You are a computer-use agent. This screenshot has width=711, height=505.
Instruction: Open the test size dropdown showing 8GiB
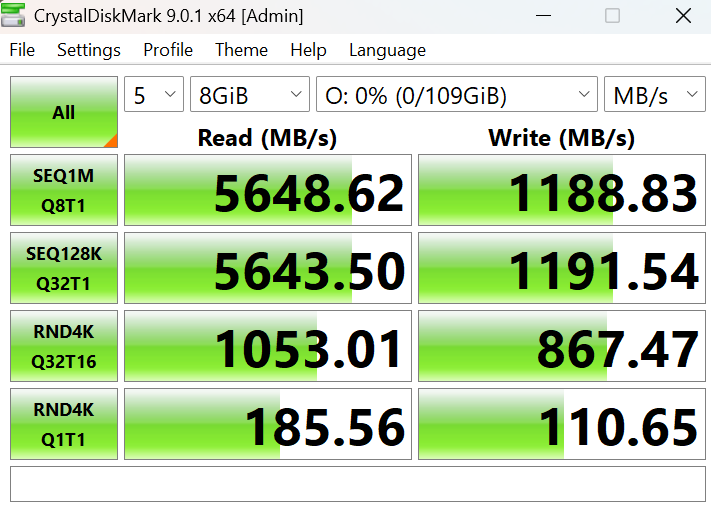click(250, 94)
